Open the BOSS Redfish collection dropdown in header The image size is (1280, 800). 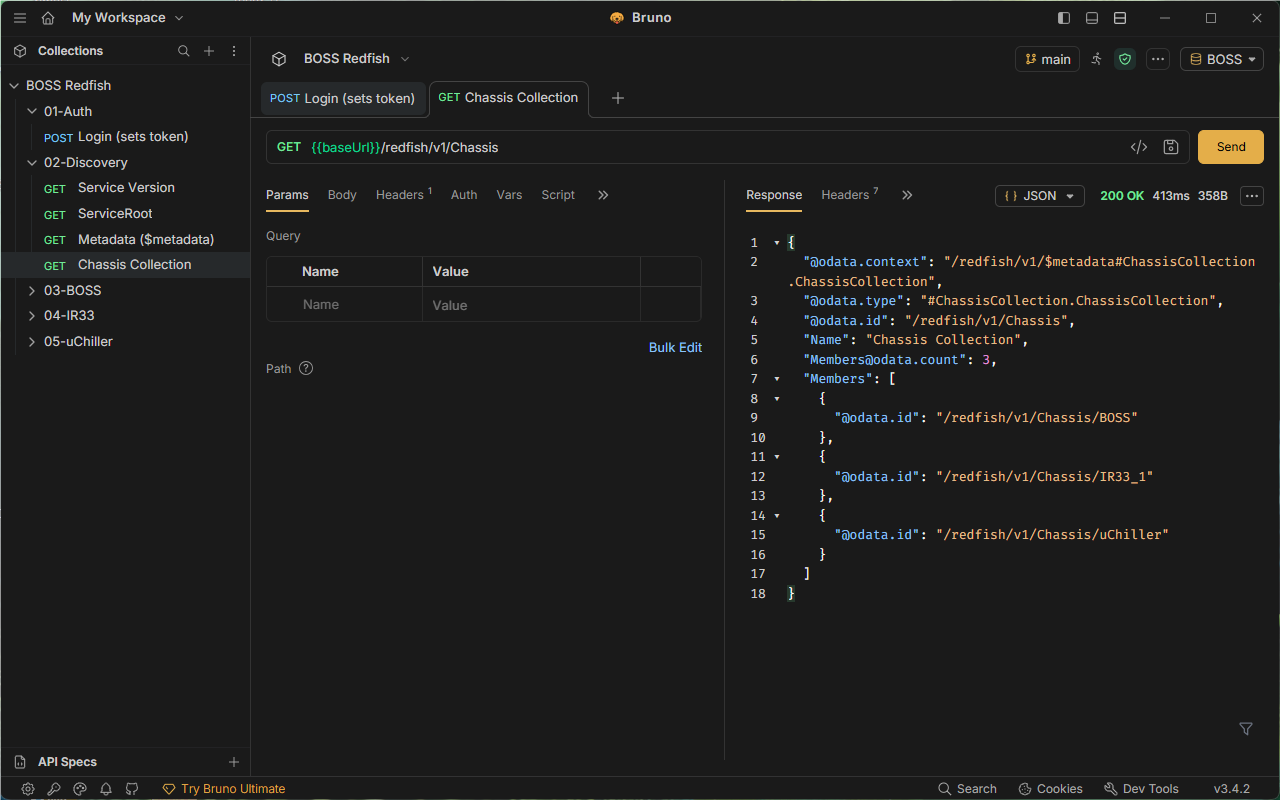[x=357, y=59]
